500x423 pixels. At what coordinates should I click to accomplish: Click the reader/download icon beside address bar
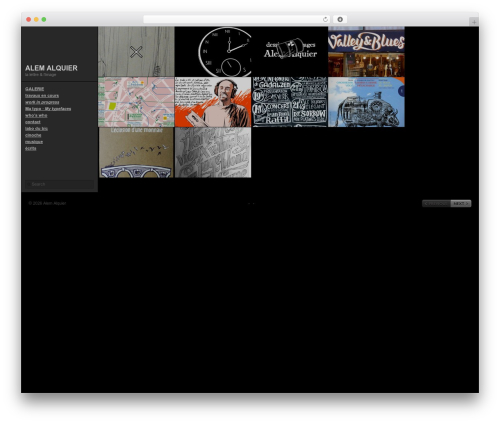pyautogui.click(x=340, y=19)
